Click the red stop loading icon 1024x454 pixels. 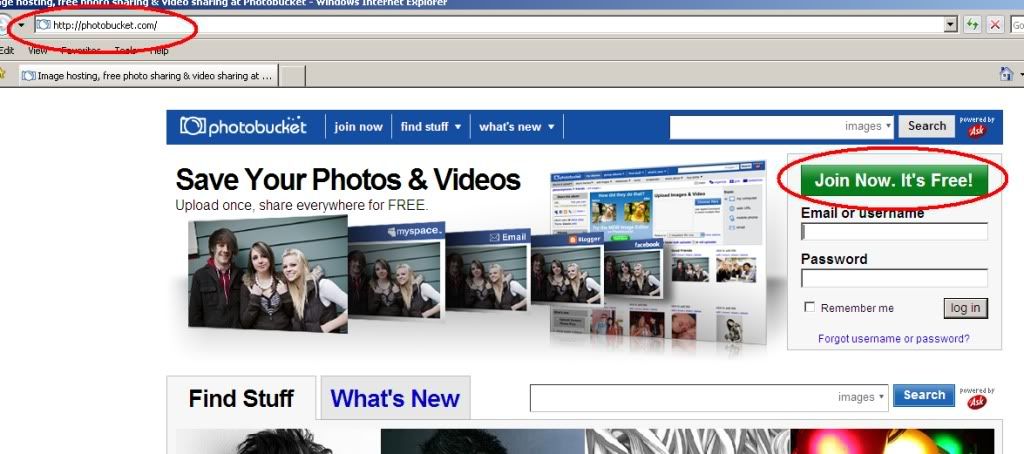coord(995,25)
